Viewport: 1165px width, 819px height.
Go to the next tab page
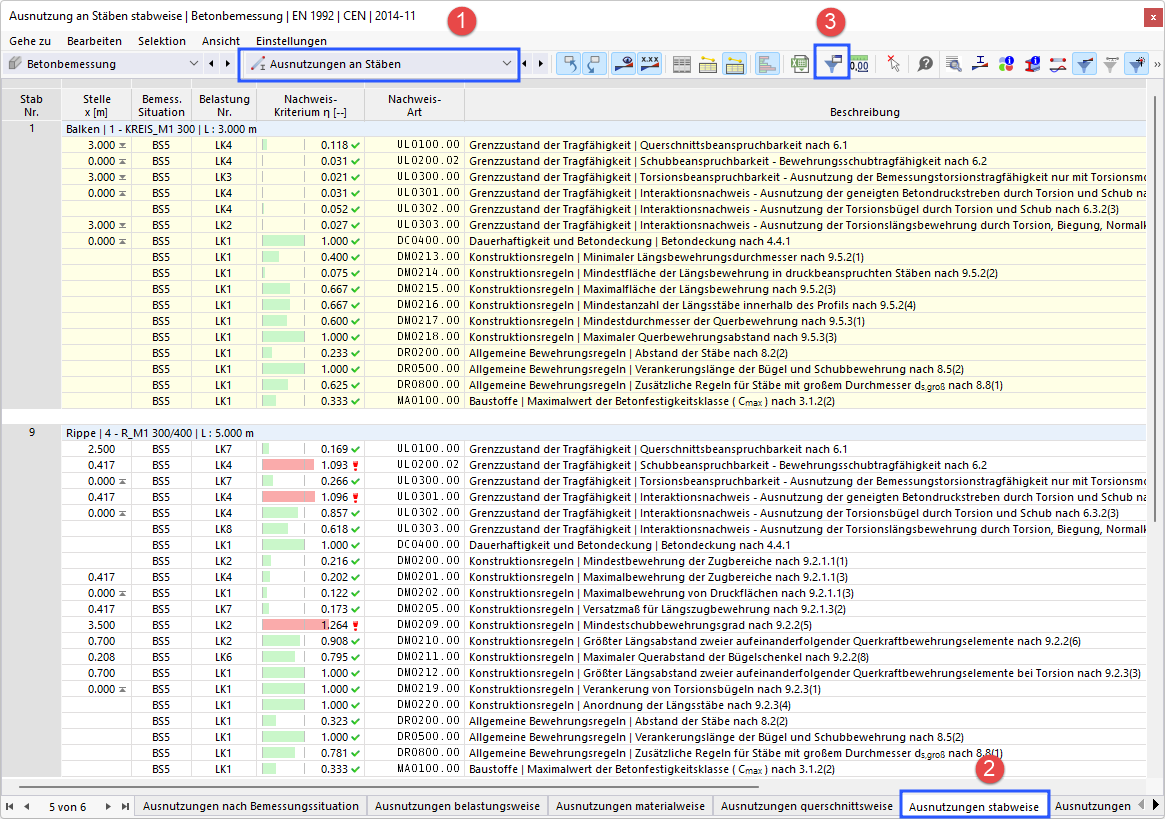point(108,806)
